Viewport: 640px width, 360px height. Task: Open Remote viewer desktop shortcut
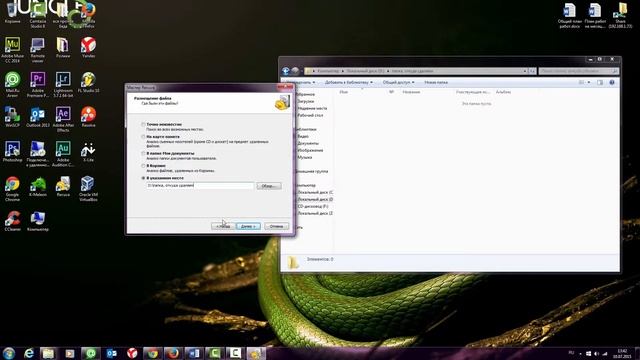(38, 49)
